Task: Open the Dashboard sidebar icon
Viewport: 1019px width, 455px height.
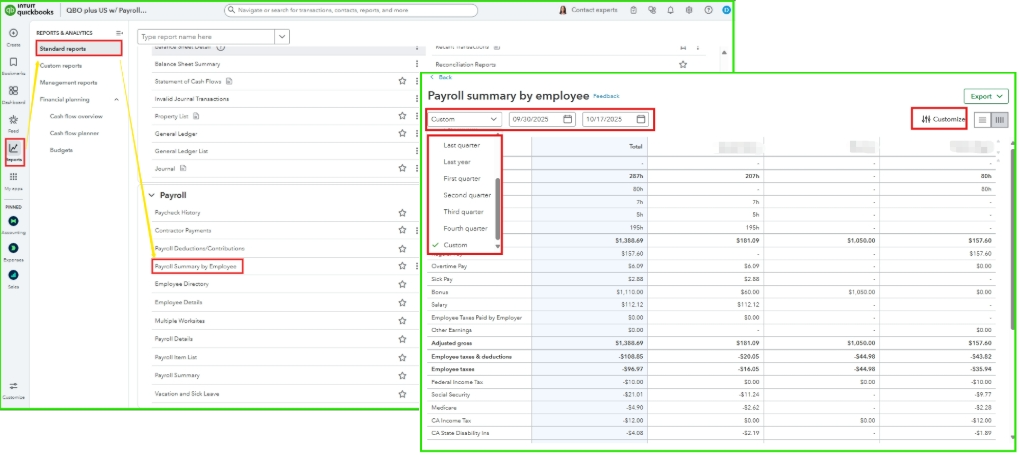Action: coord(13,92)
